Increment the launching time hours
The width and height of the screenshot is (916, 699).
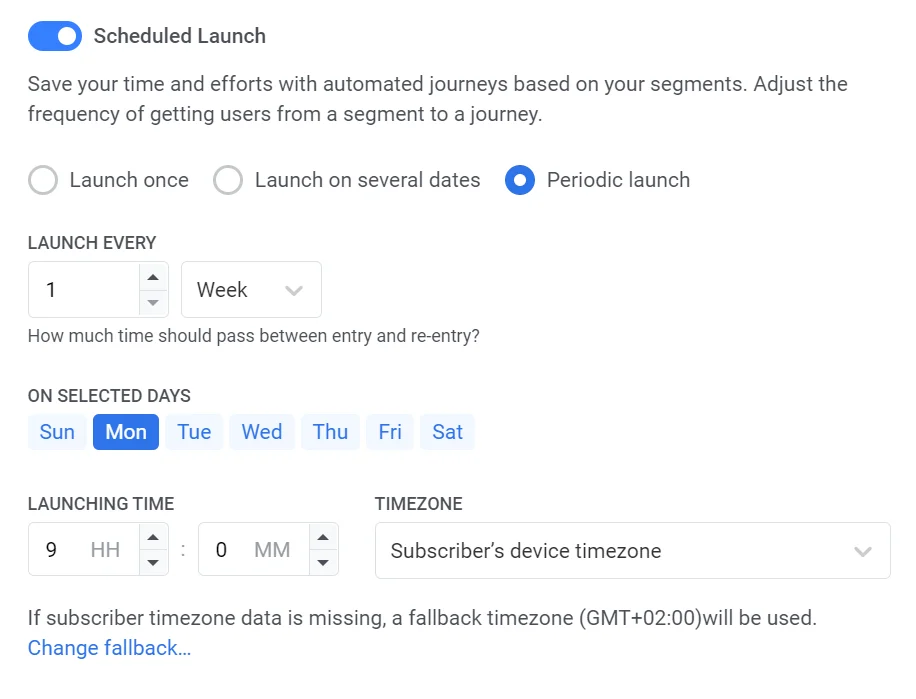point(152,538)
